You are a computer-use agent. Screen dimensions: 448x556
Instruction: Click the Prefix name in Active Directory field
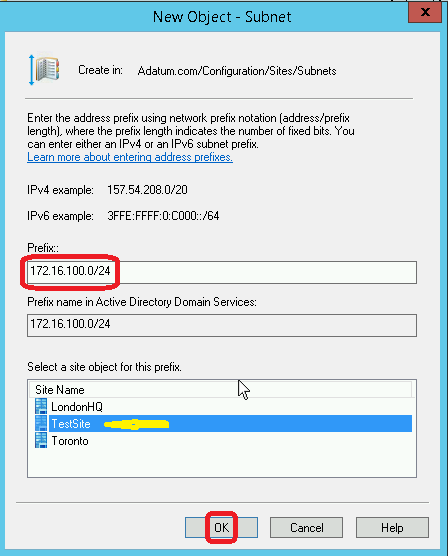(222, 325)
